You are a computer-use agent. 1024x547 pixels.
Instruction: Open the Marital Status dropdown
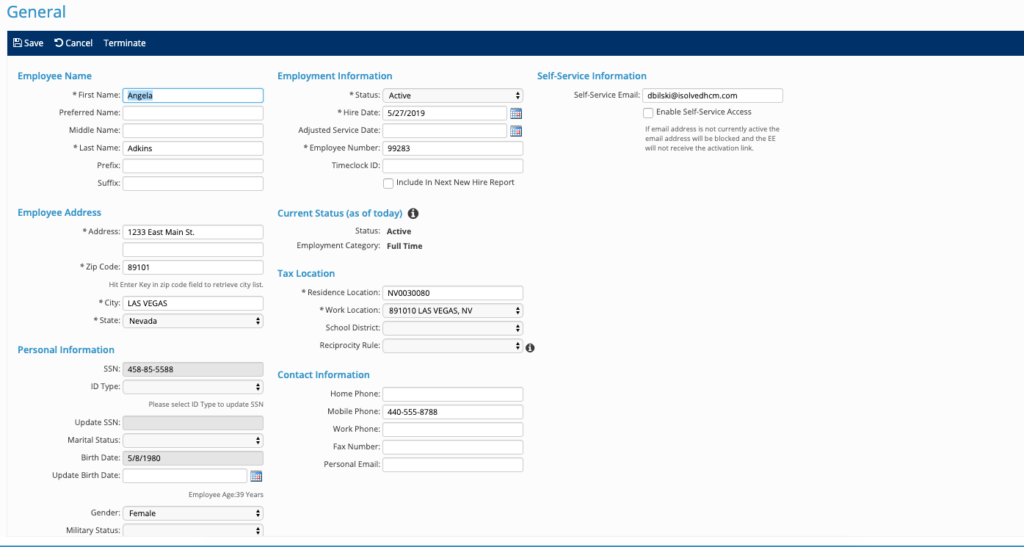click(x=193, y=441)
